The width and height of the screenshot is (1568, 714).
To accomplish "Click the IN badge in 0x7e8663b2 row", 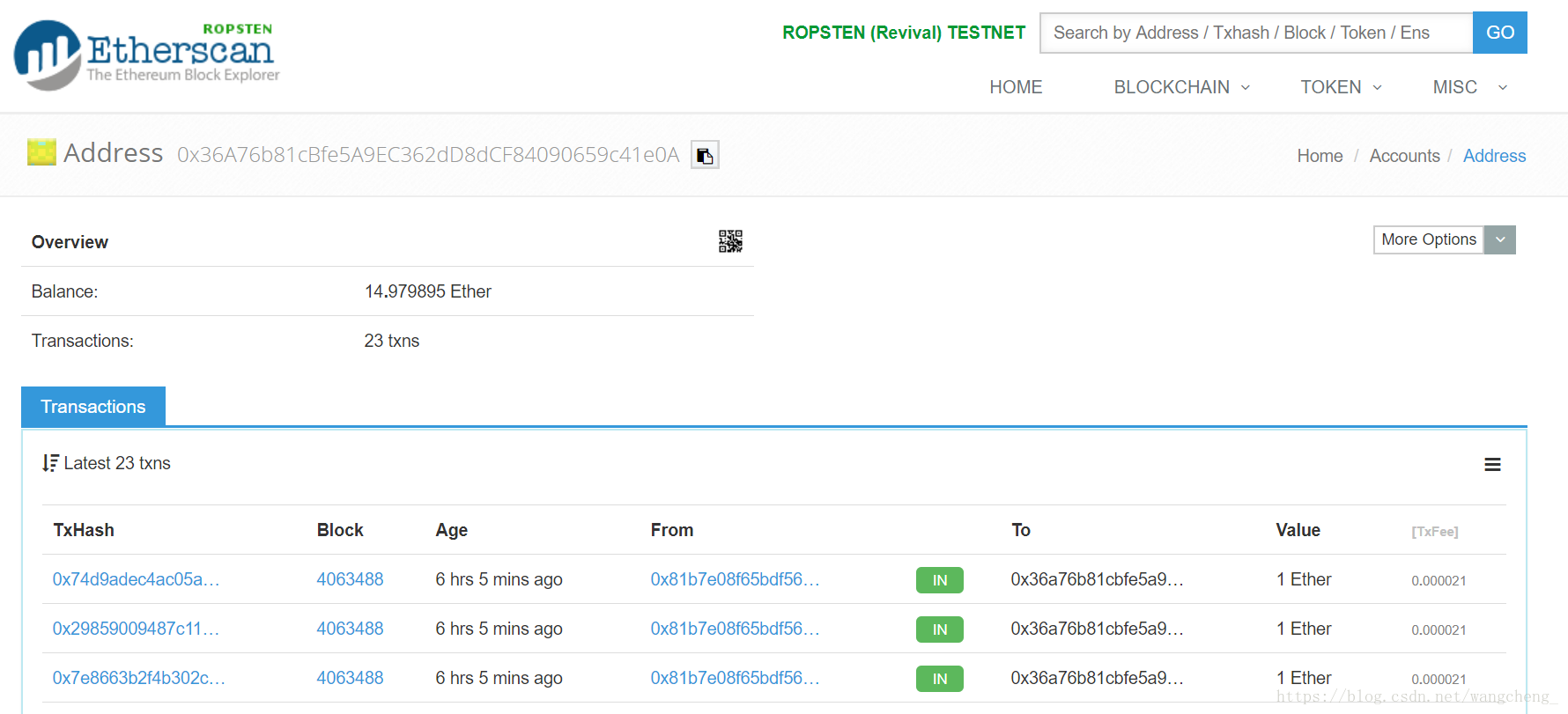I will (940, 679).
